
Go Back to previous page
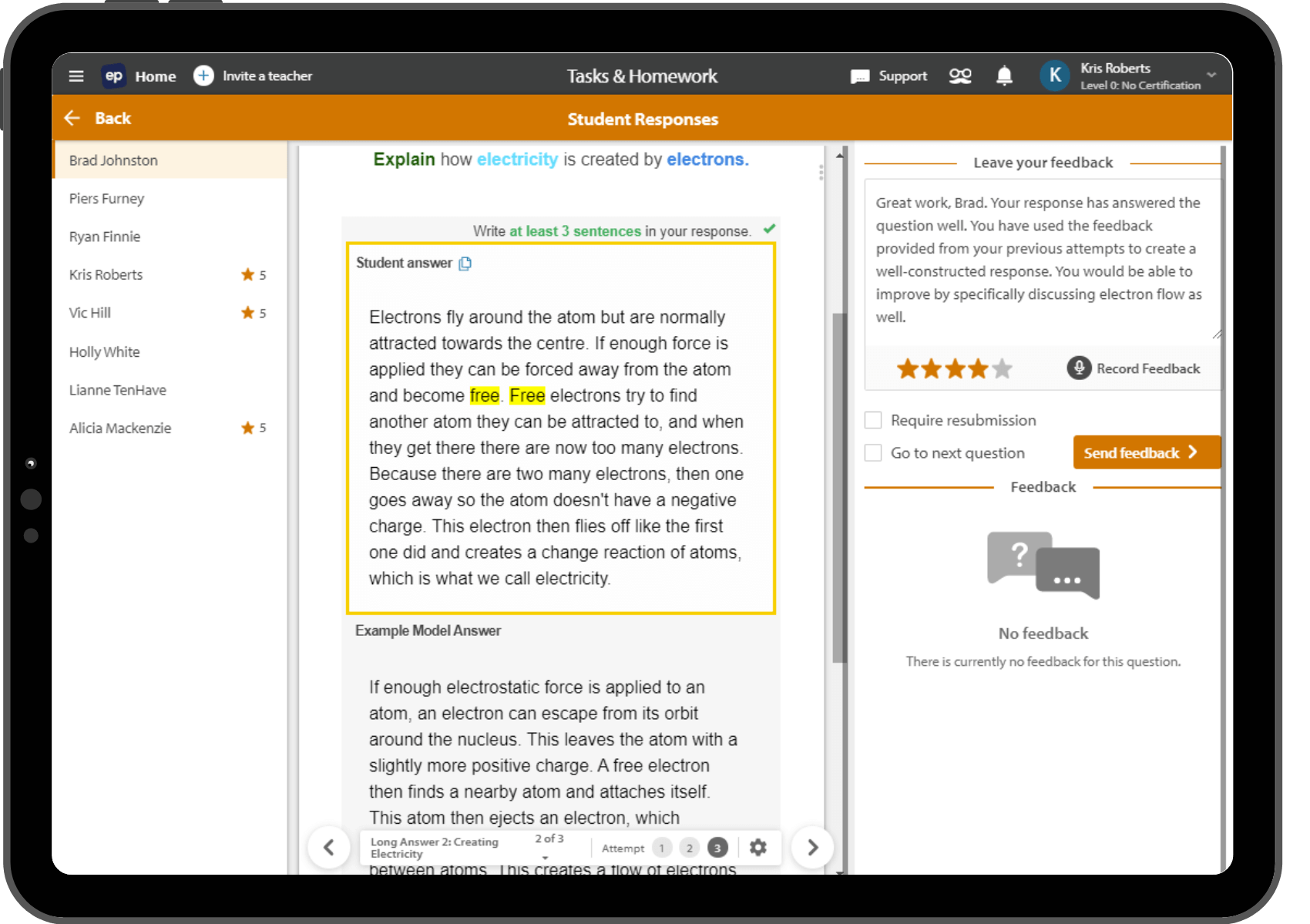(113, 118)
